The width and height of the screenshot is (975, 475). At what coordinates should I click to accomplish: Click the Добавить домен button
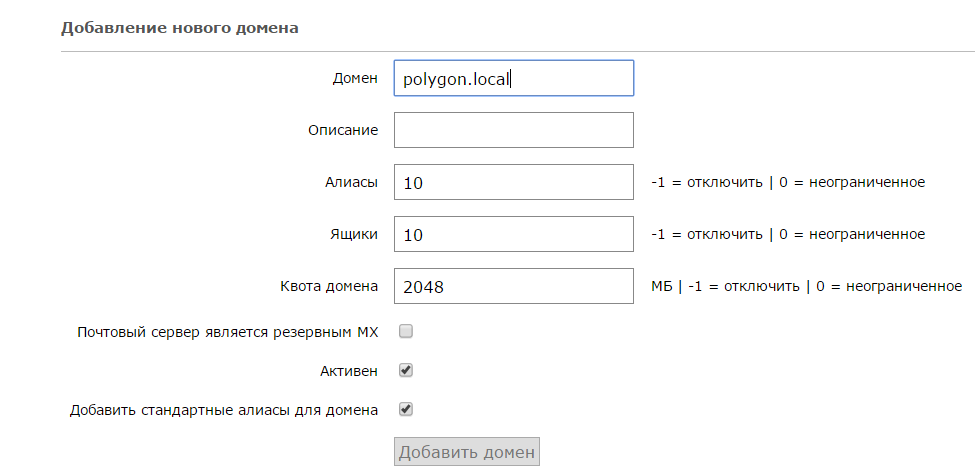coord(467,452)
